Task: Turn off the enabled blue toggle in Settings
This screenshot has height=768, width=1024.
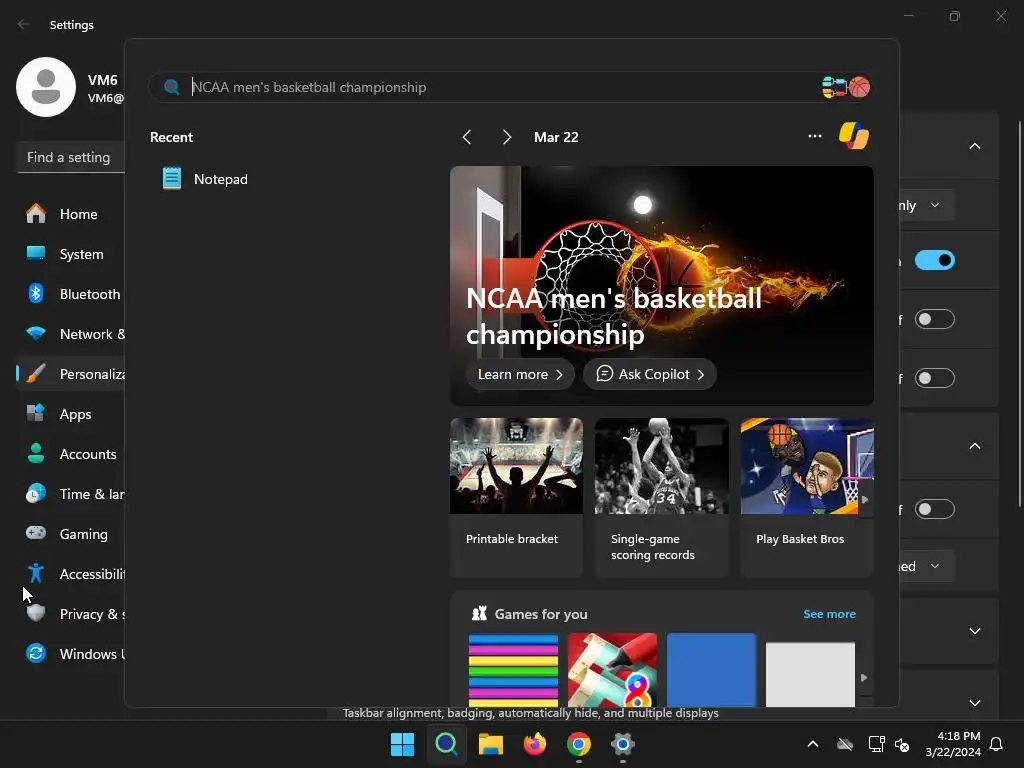Action: (x=935, y=260)
